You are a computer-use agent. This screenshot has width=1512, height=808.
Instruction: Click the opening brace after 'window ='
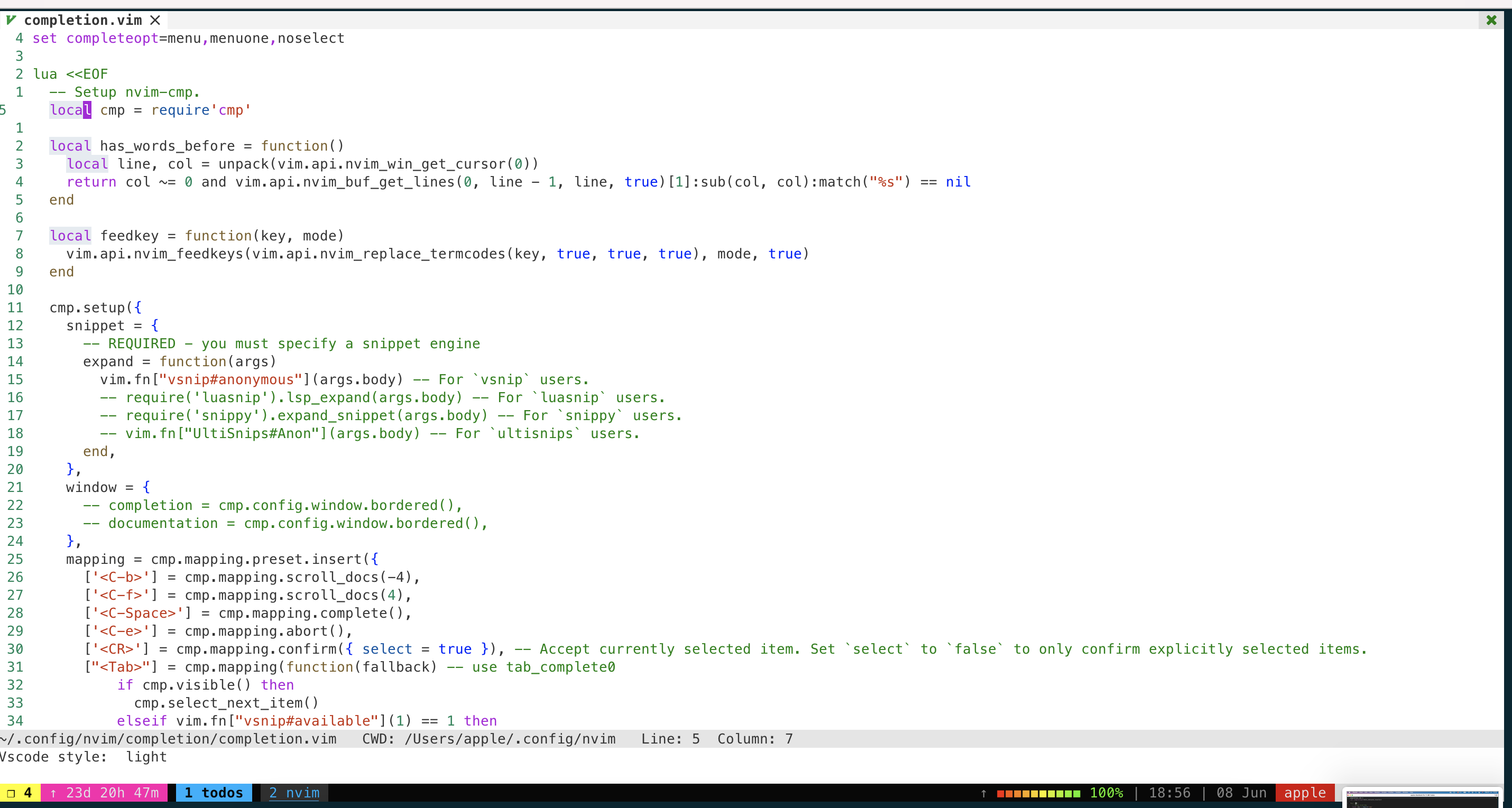pyautogui.click(x=146, y=487)
